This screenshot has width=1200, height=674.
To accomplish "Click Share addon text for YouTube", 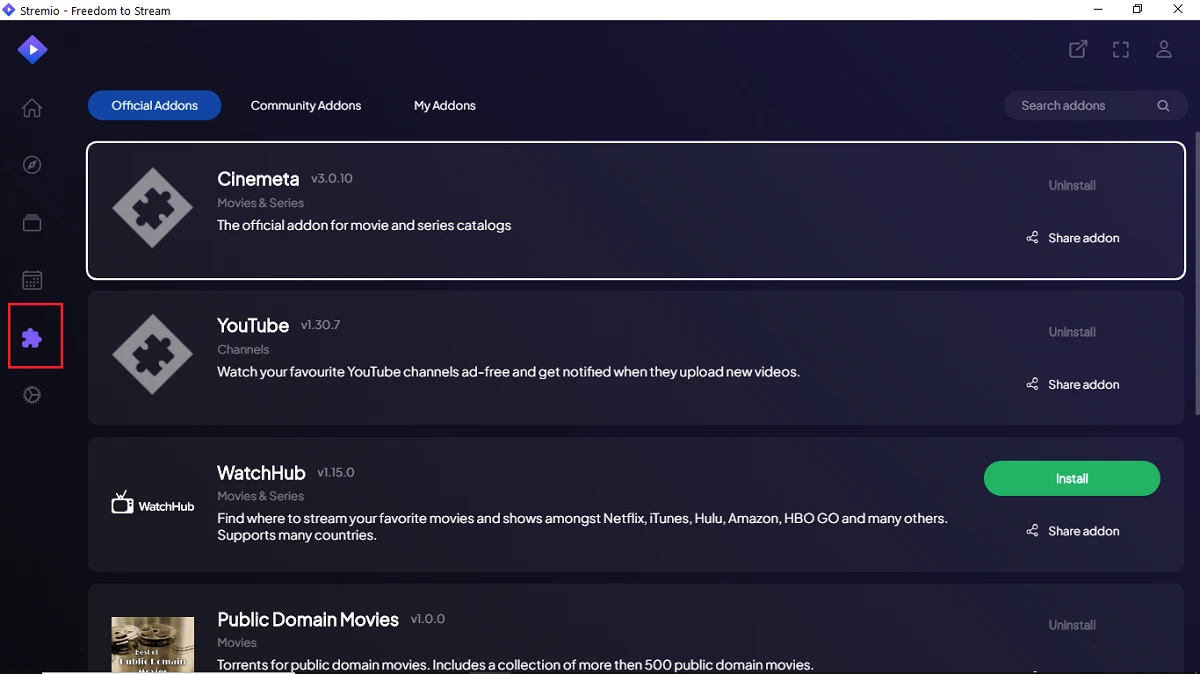I will [x=1084, y=384].
